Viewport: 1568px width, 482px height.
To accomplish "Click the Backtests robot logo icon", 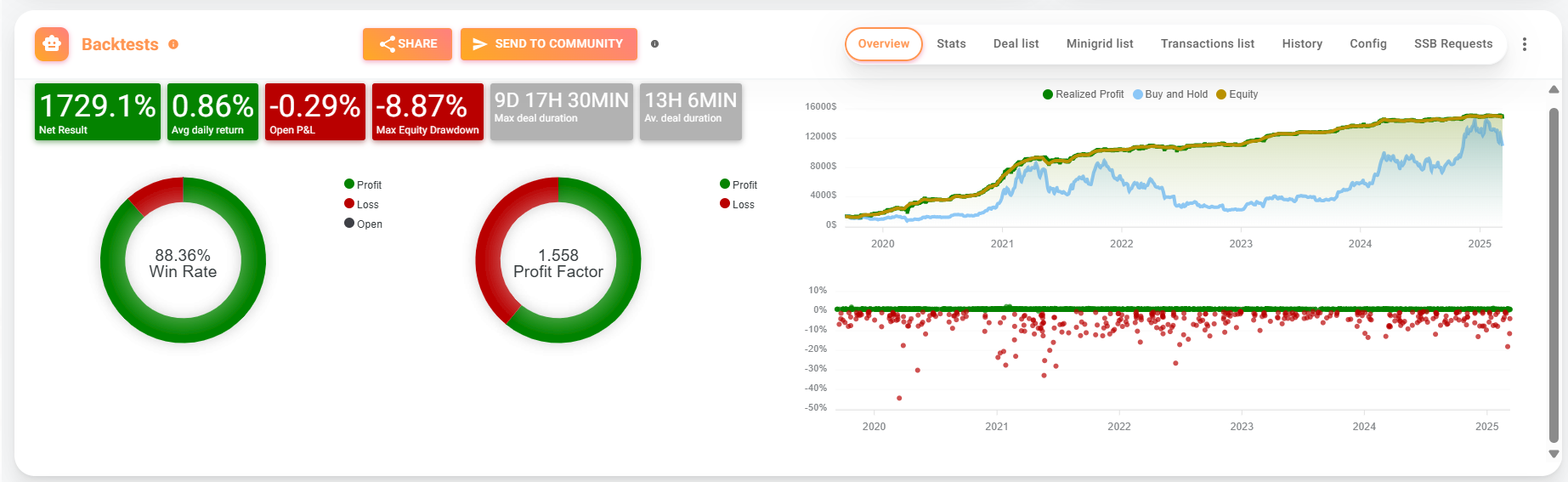I will click(x=52, y=44).
